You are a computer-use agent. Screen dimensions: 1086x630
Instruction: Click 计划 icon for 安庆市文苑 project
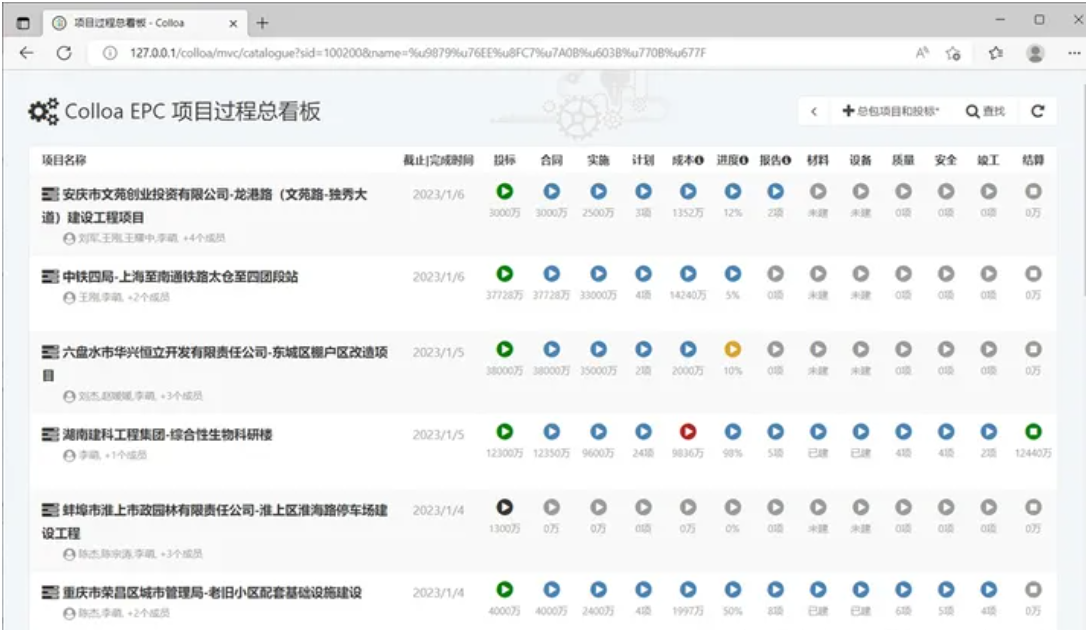[x=643, y=191]
